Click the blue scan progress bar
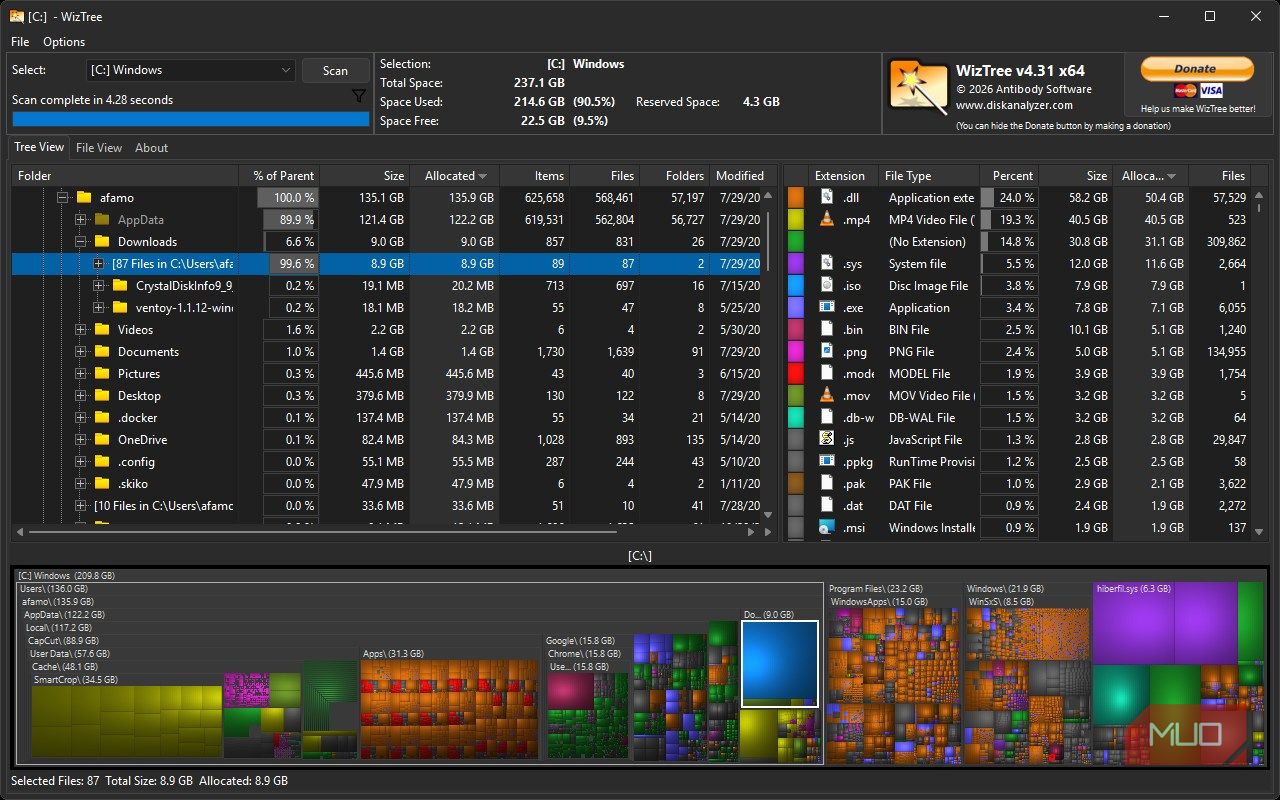The width and height of the screenshot is (1280, 800). (190, 119)
